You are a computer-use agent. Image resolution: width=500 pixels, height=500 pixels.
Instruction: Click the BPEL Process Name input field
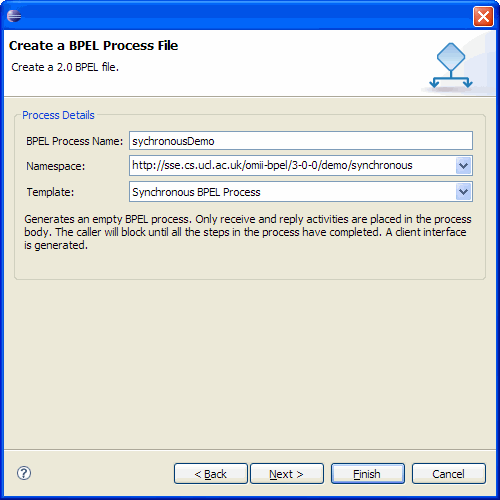(301, 141)
